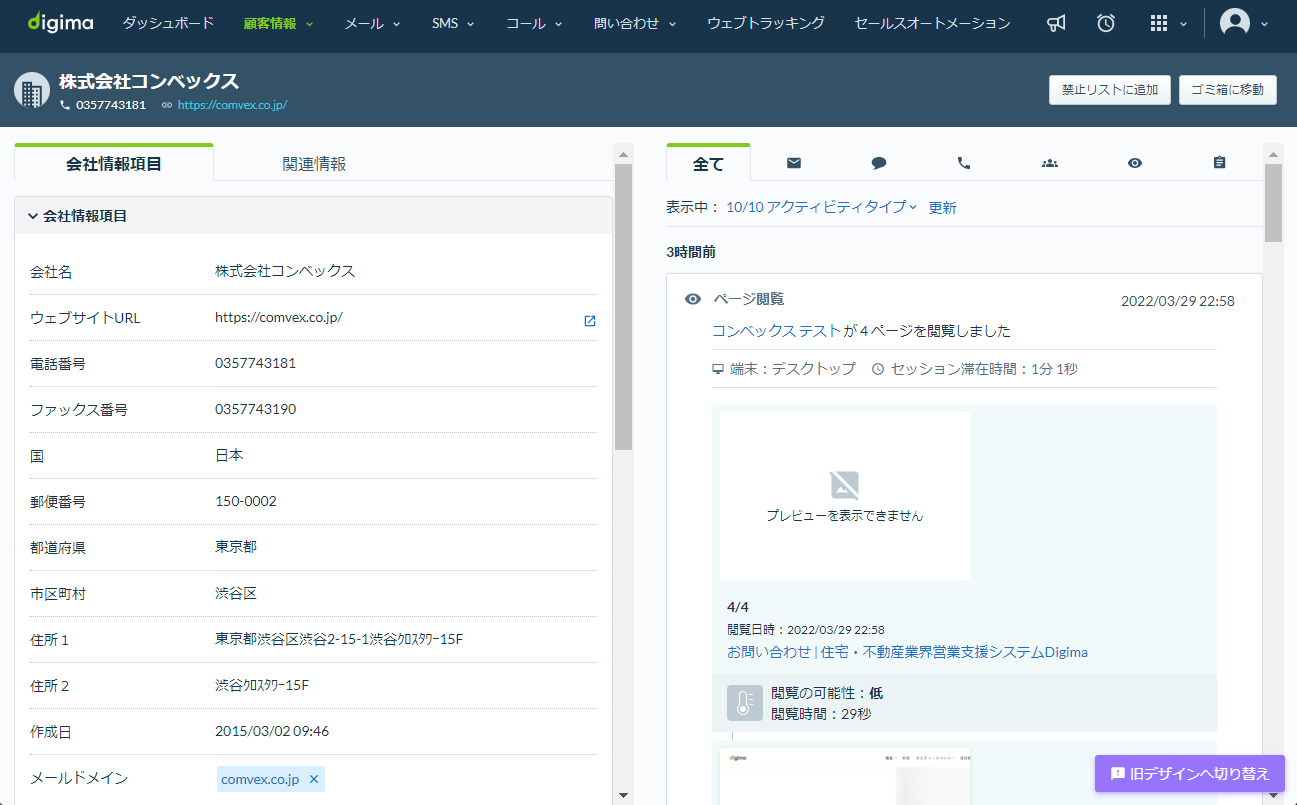1297x805 pixels.
Task: Select the 会社情報項目 tab
Action: point(114,163)
